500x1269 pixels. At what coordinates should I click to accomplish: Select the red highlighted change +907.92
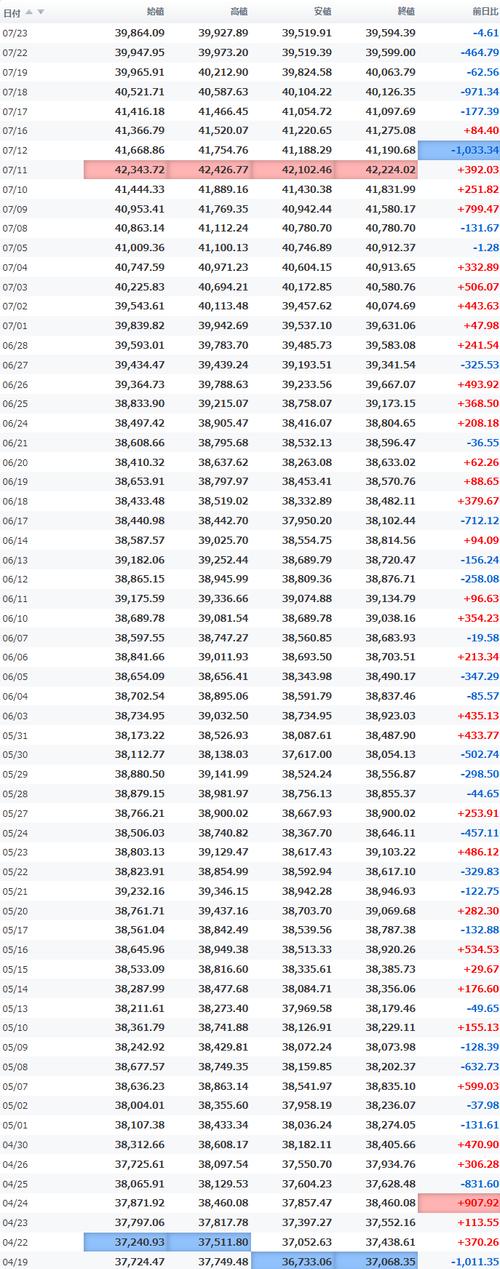(459, 1203)
